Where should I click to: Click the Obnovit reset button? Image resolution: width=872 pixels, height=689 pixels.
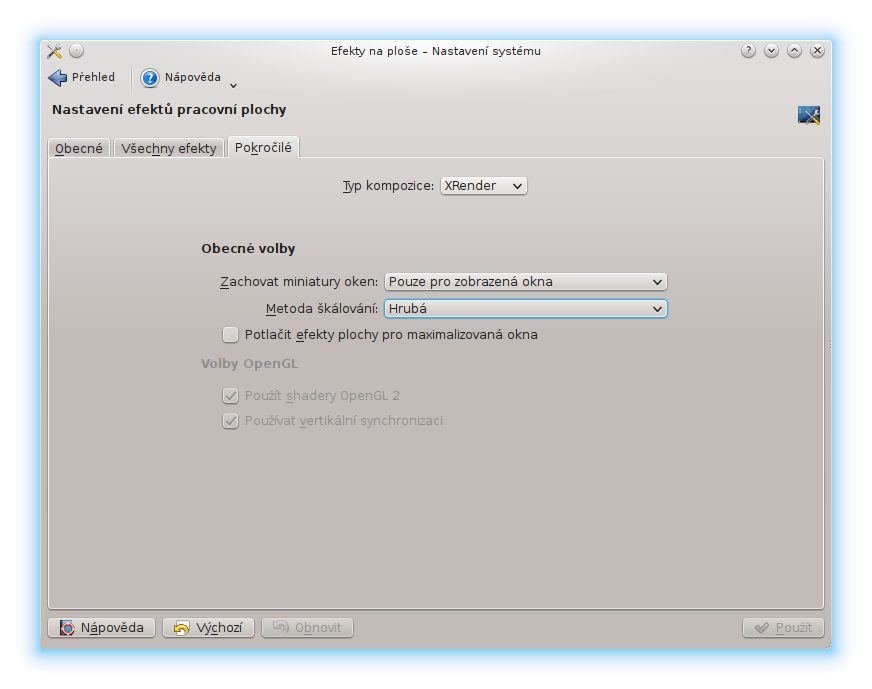coord(308,628)
